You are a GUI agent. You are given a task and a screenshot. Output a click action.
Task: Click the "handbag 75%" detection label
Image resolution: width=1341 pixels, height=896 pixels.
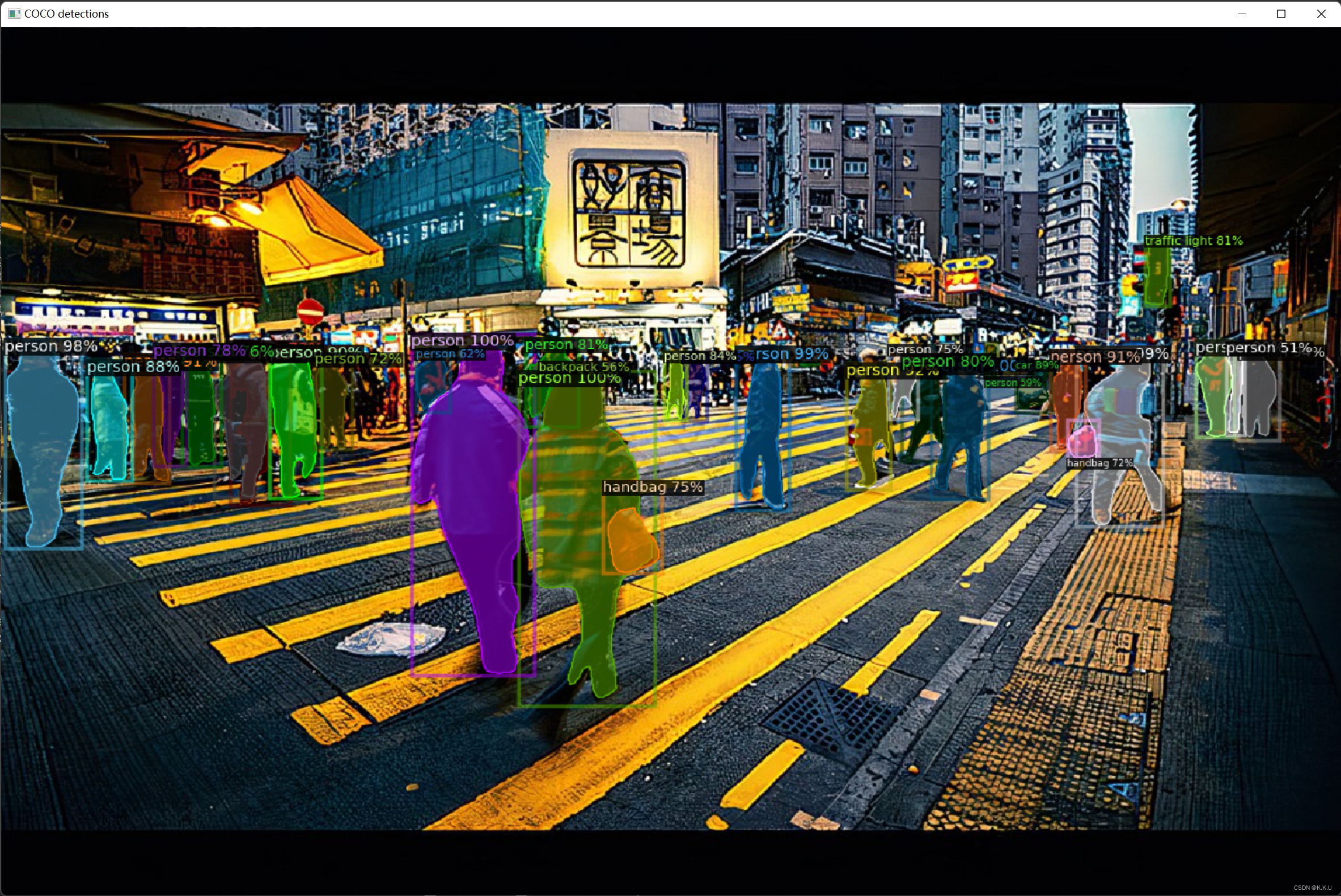point(653,487)
